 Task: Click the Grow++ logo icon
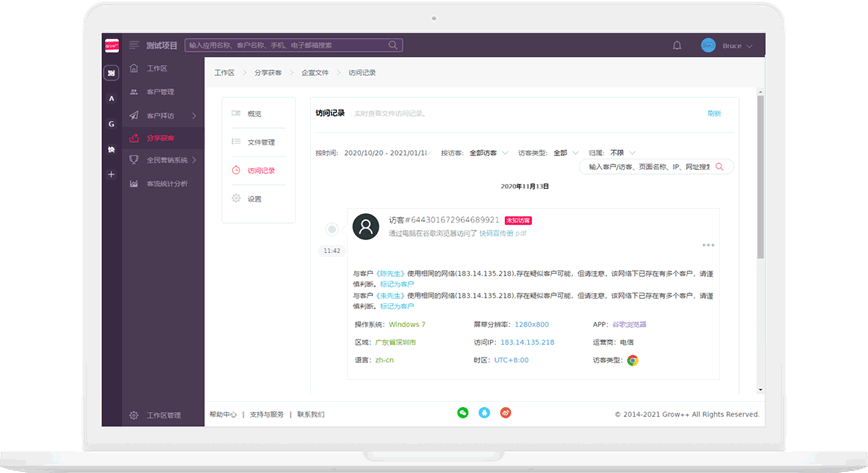111,45
